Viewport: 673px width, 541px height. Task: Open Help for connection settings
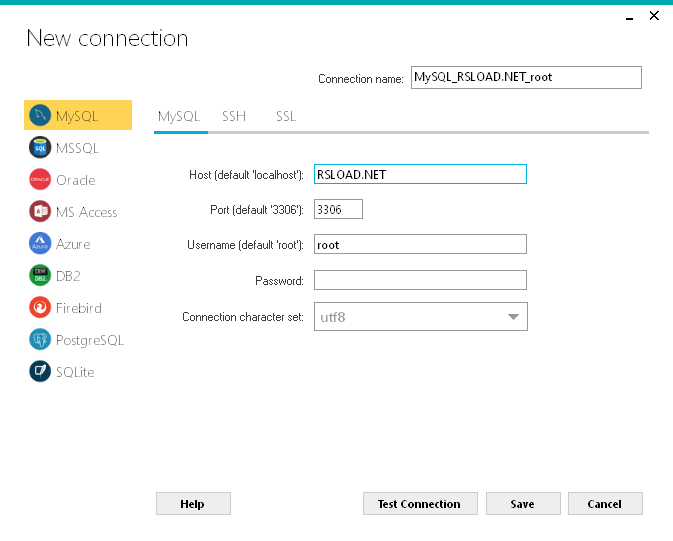[x=193, y=504]
